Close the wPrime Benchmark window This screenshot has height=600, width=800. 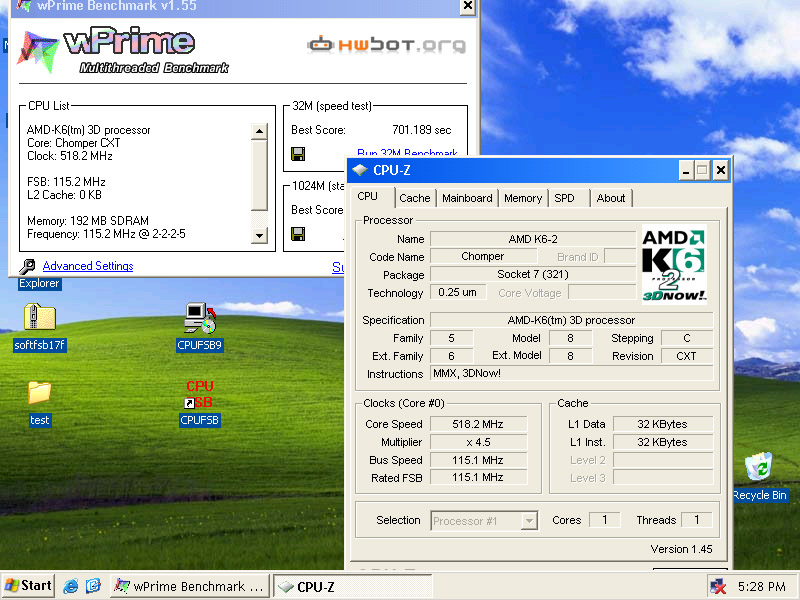tap(467, 6)
